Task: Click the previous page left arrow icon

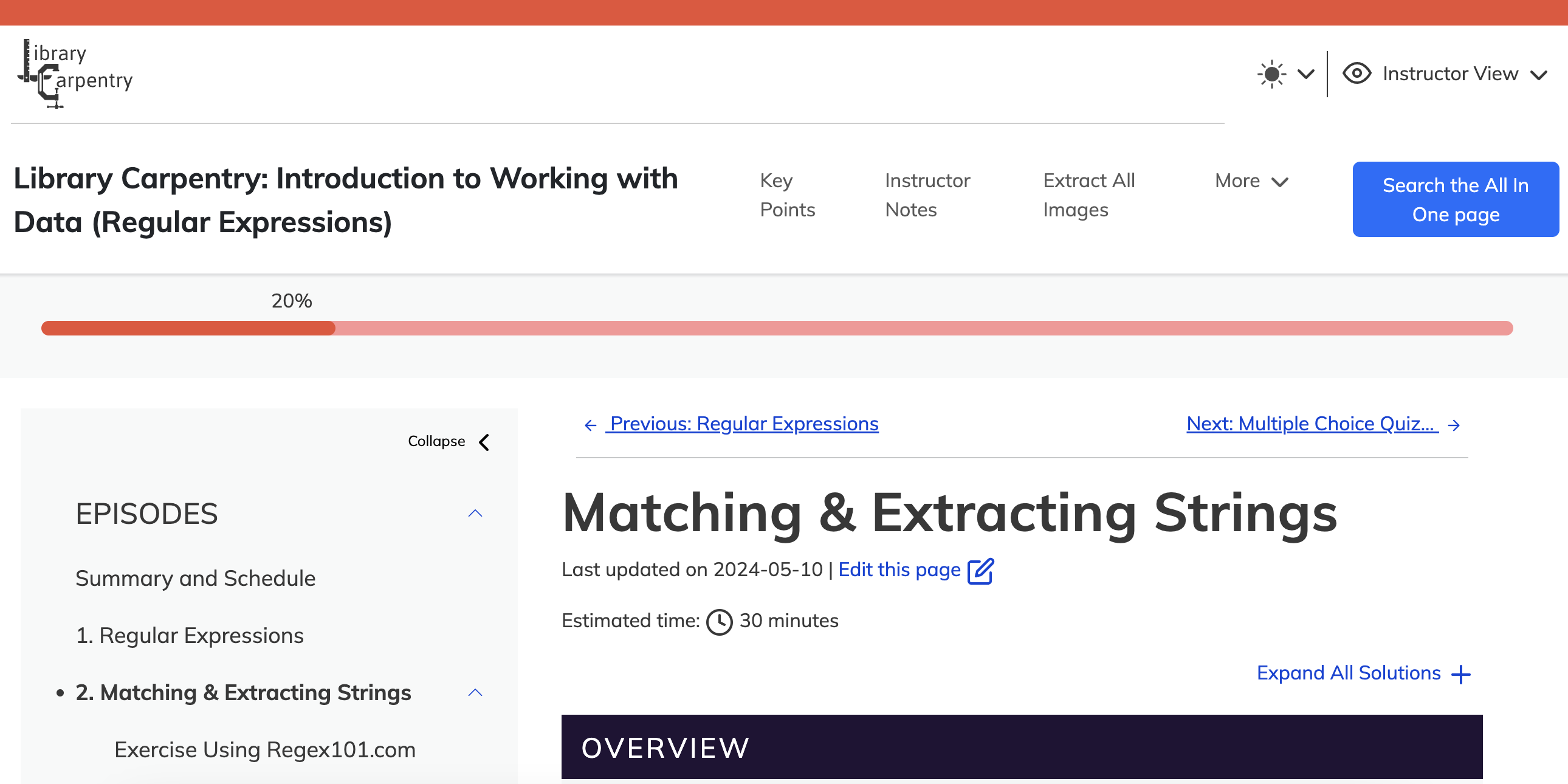Action: (590, 425)
